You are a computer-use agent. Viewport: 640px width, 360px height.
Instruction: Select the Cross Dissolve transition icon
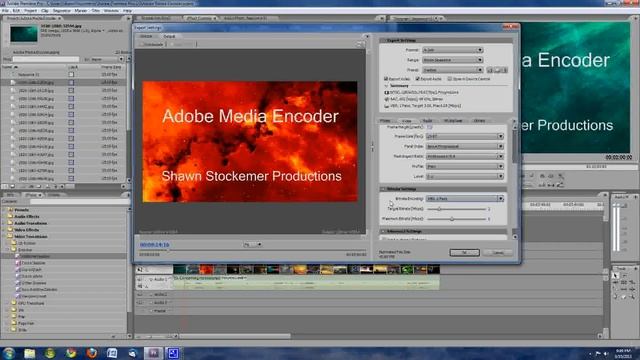18,263
